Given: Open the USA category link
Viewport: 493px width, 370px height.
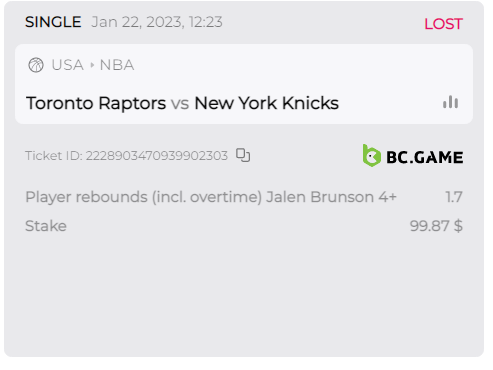Looking at the screenshot, I should (68, 65).
